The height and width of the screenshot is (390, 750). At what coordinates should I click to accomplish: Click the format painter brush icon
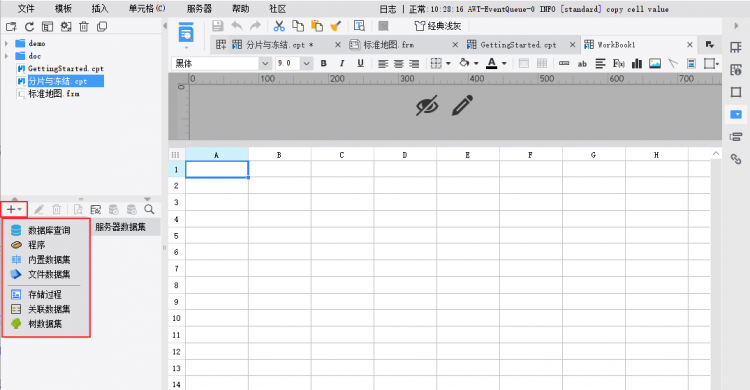pyautogui.click(x=336, y=26)
